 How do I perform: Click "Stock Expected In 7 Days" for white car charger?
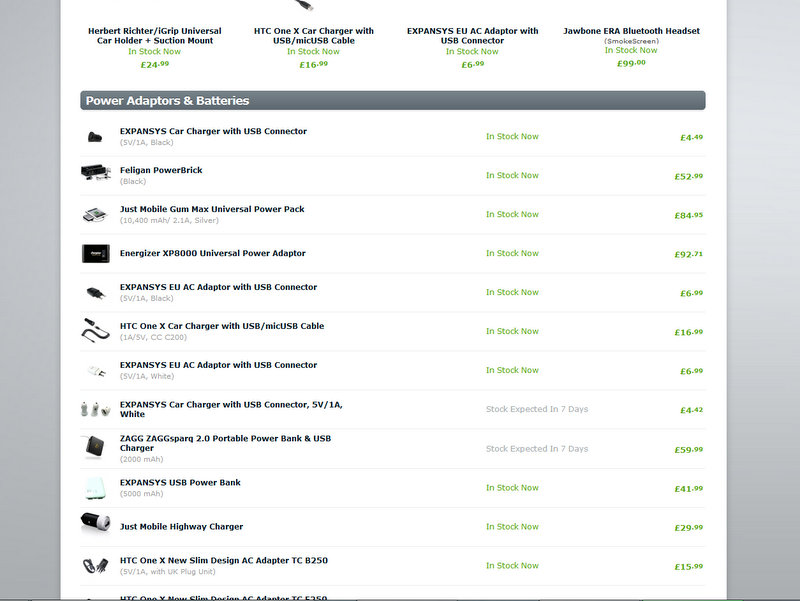537,409
